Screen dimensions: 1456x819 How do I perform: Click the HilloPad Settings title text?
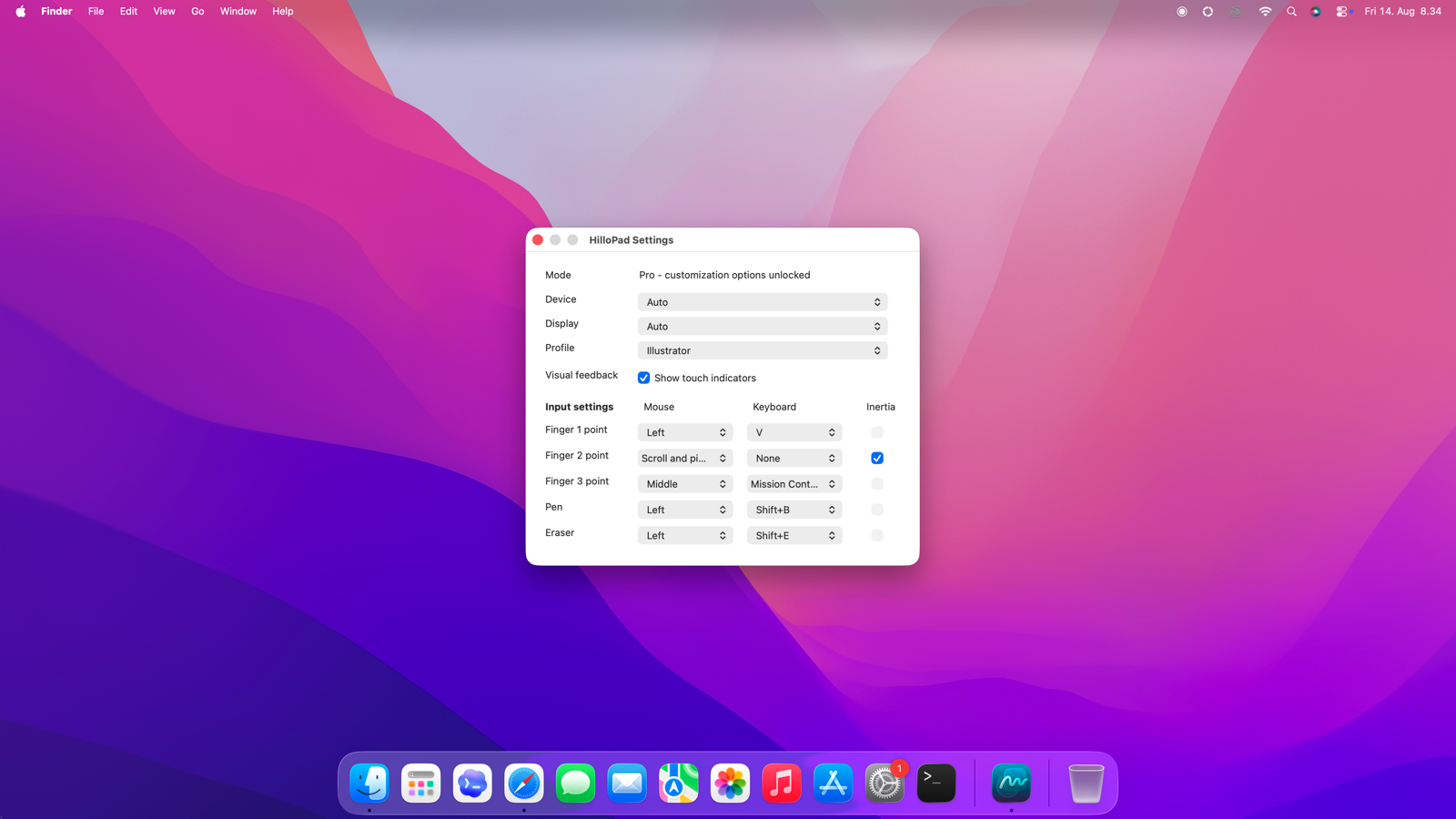point(631,240)
